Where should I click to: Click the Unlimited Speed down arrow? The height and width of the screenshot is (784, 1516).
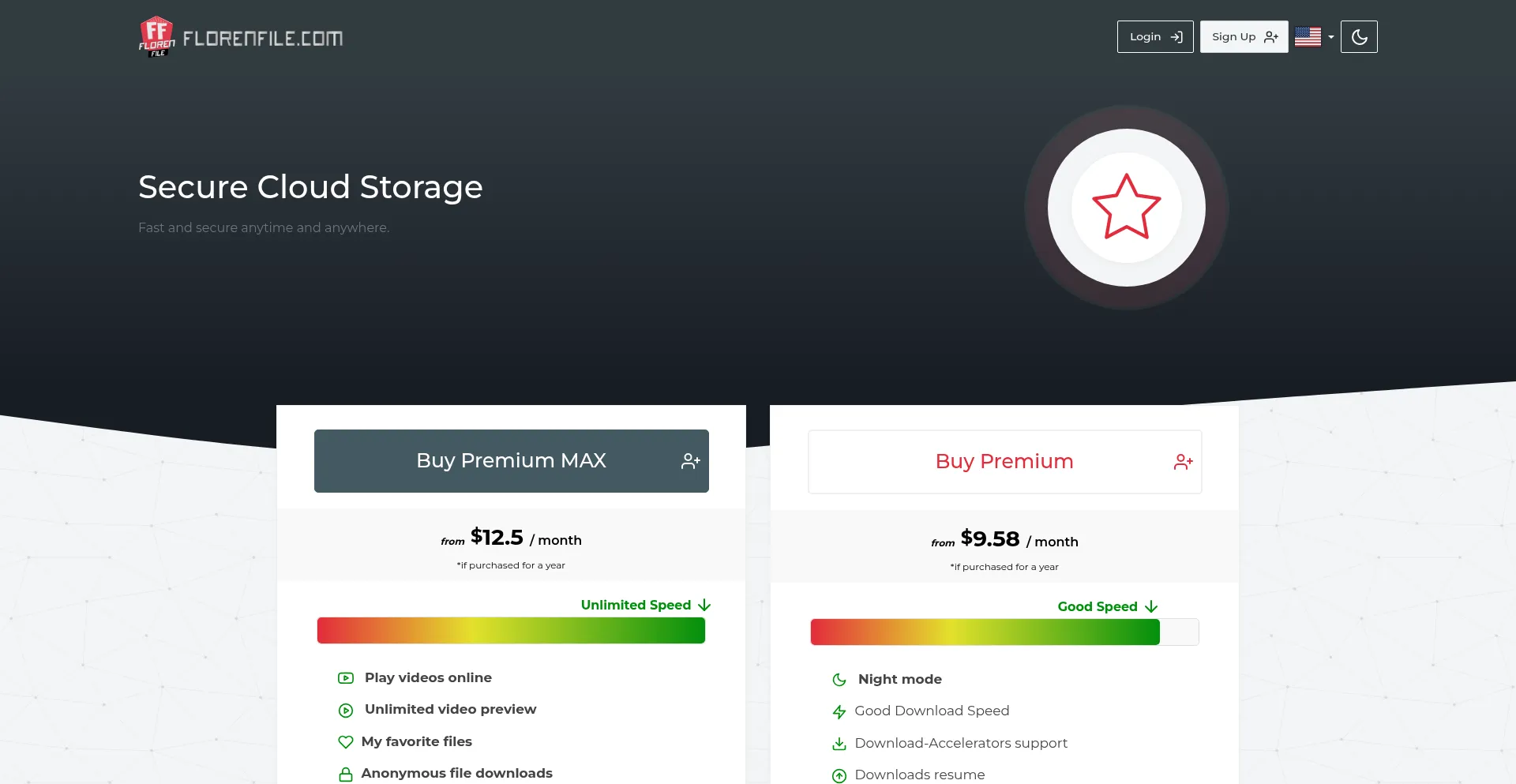tap(704, 605)
